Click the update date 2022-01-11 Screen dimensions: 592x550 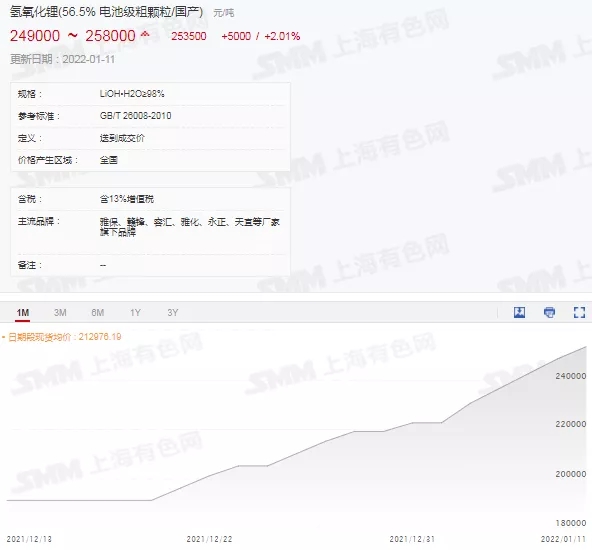[89, 59]
